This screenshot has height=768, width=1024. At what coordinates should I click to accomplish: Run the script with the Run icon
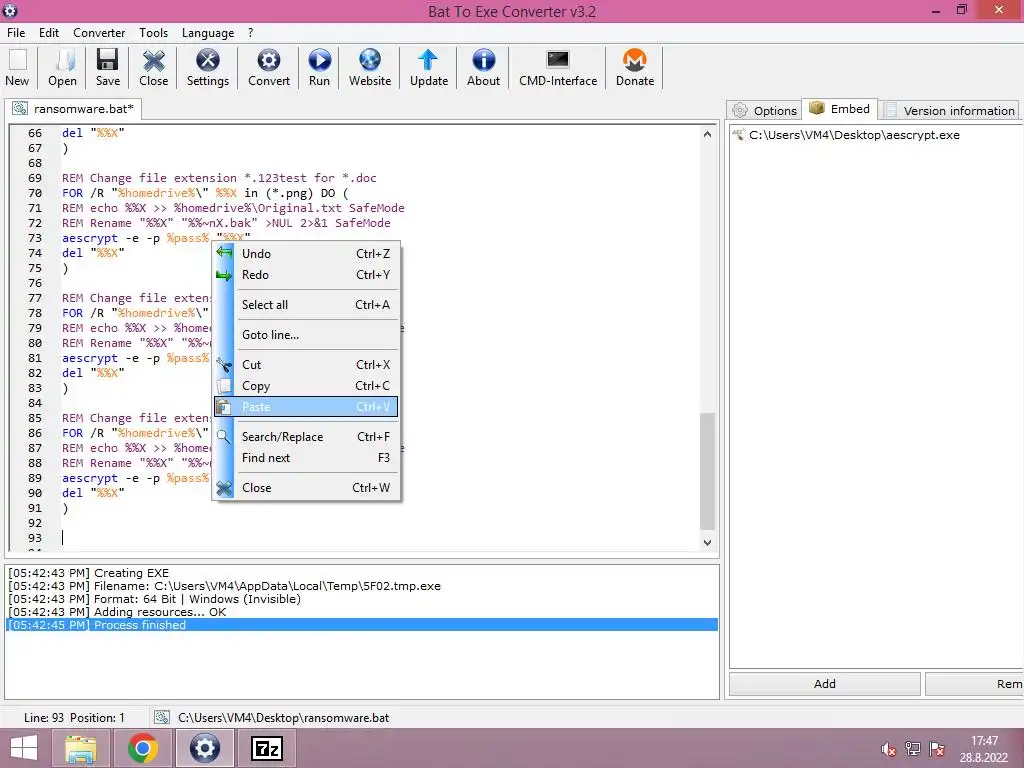[x=319, y=67]
